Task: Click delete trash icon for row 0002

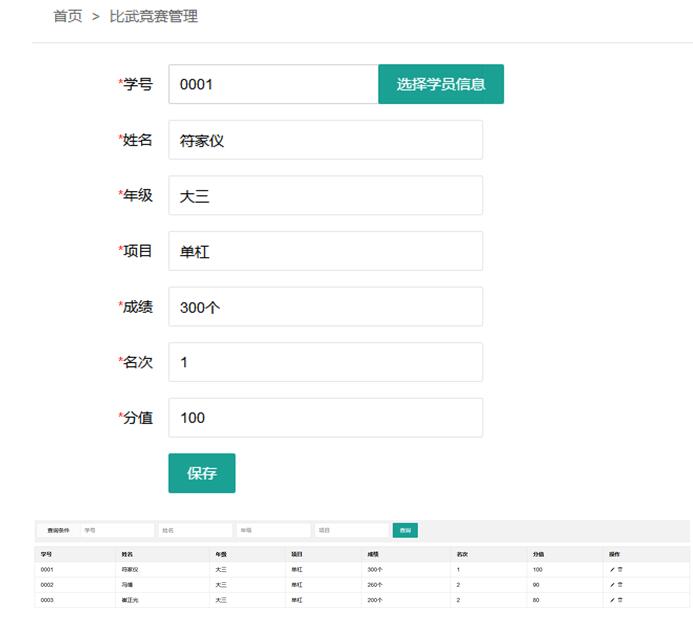Action: point(620,584)
